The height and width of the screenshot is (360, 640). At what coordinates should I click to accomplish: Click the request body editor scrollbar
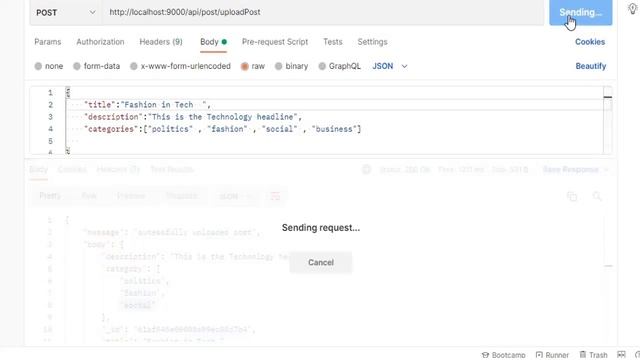608,120
